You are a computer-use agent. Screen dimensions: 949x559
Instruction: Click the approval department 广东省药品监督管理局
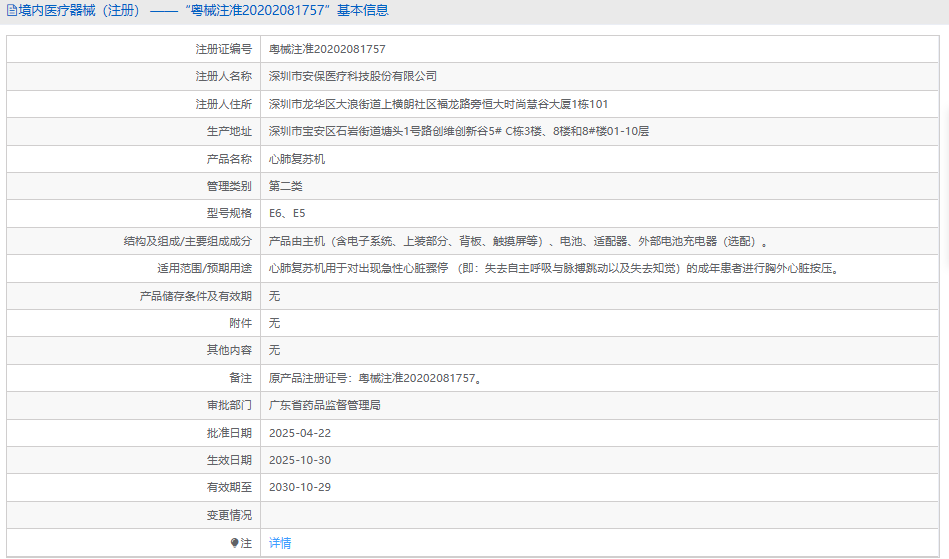[x=324, y=405]
